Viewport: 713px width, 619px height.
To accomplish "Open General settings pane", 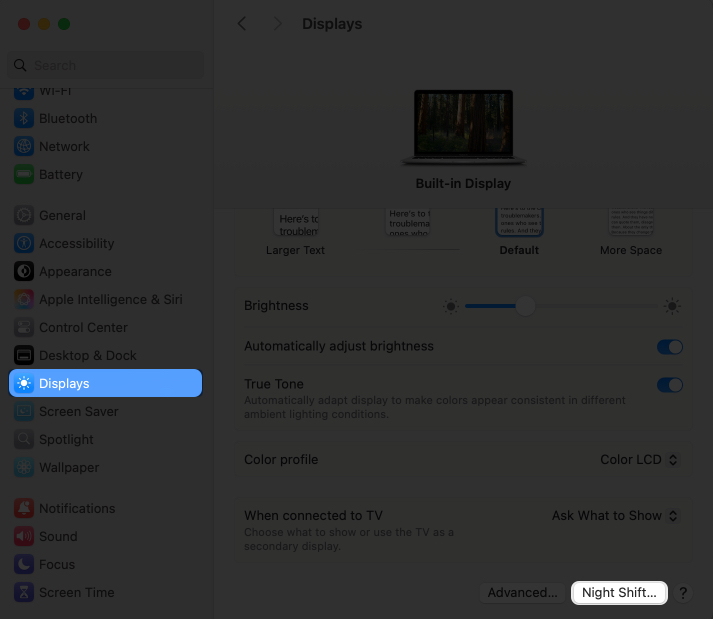I will tap(105, 215).
